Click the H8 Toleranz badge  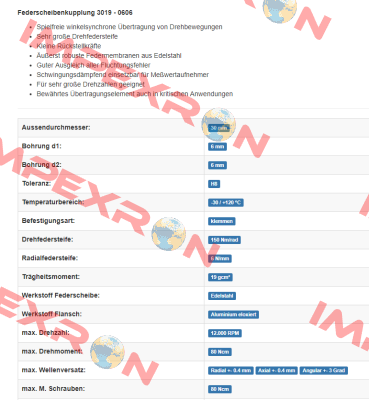(214, 184)
